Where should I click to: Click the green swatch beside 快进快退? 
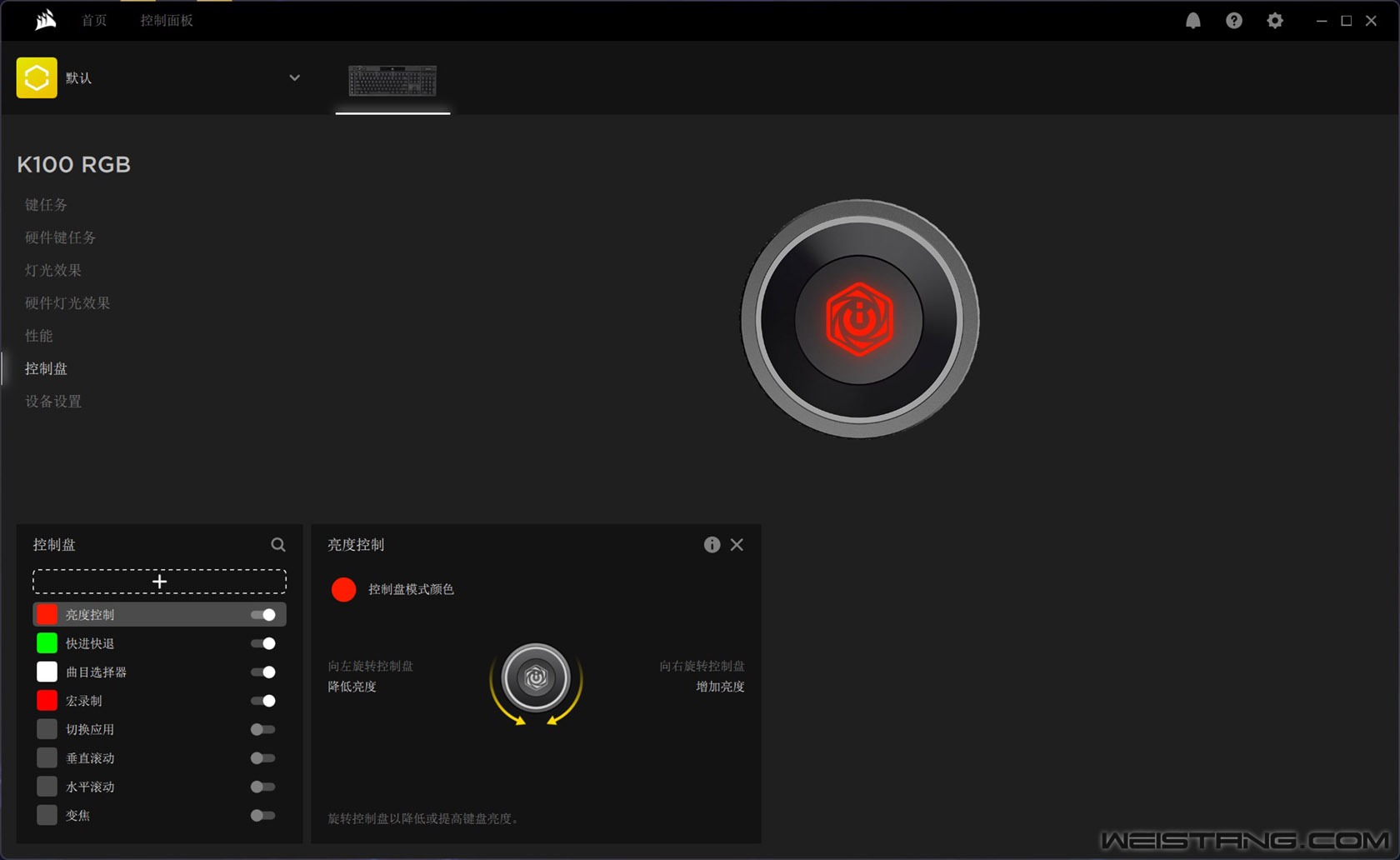47,643
